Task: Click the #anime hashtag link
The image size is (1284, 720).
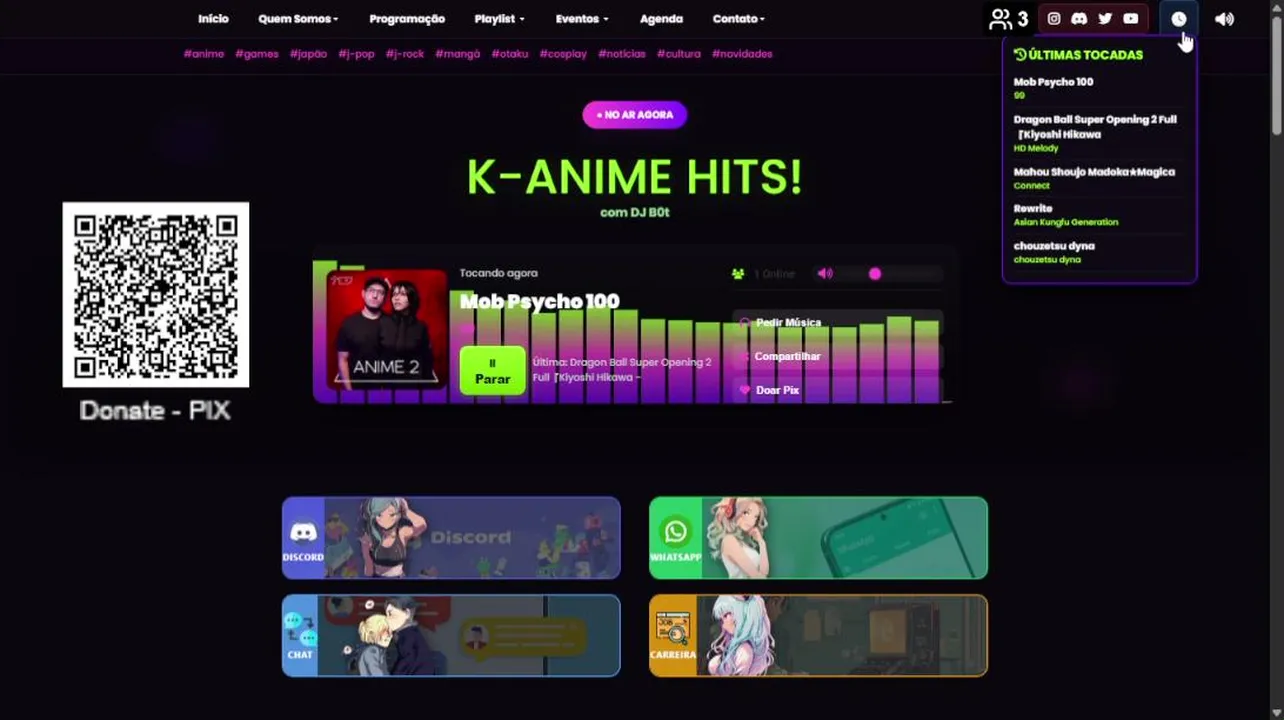Action: point(204,54)
